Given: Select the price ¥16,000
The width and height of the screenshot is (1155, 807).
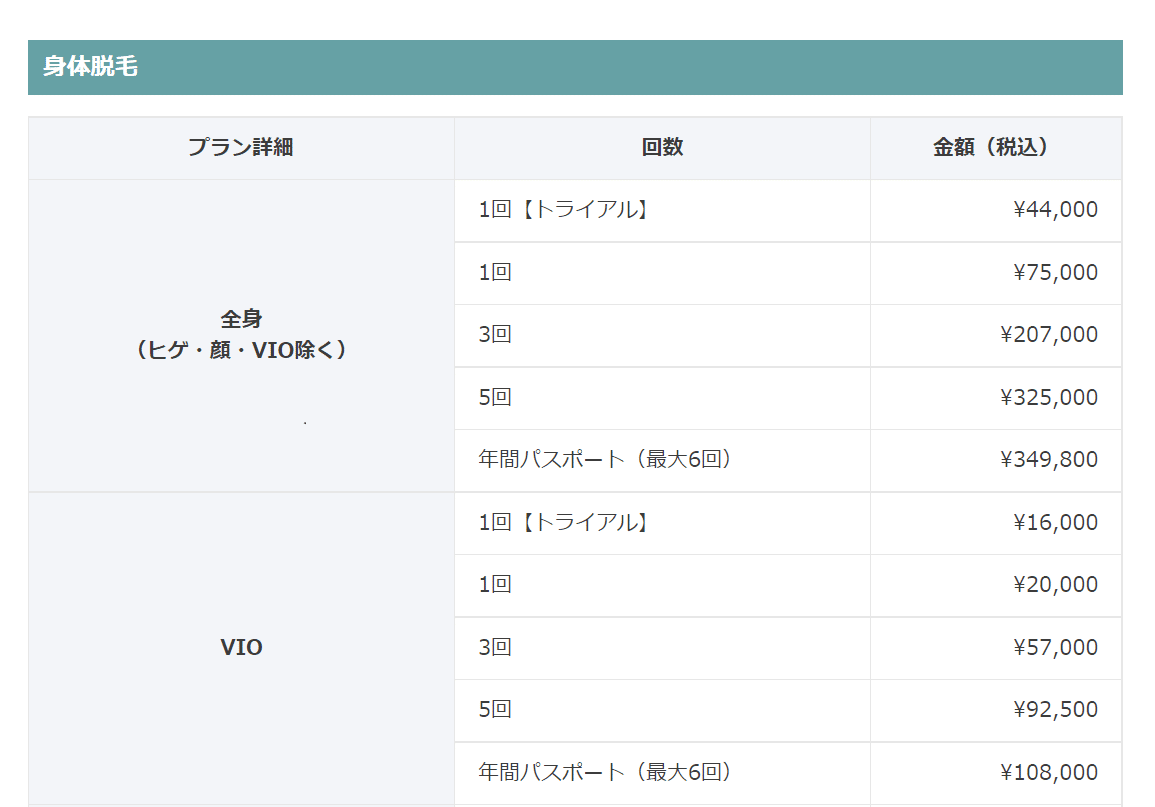Looking at the screenshot, I should click(x=1056, y=523).
